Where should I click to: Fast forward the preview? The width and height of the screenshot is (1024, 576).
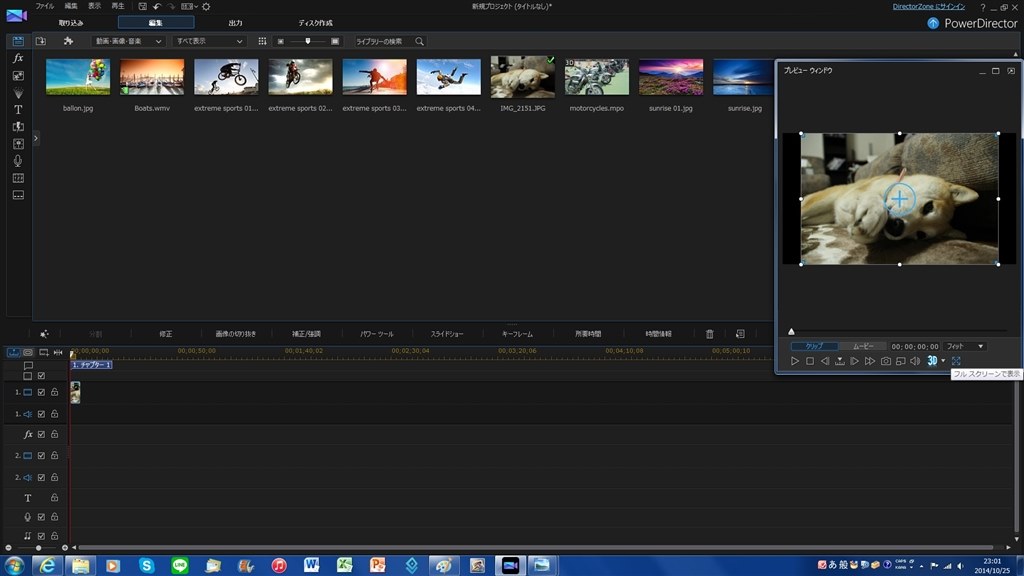(870, 360)
